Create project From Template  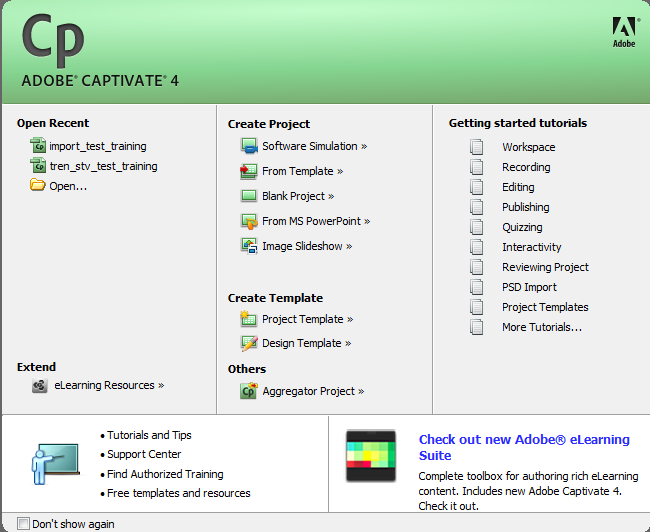point(302,171)
